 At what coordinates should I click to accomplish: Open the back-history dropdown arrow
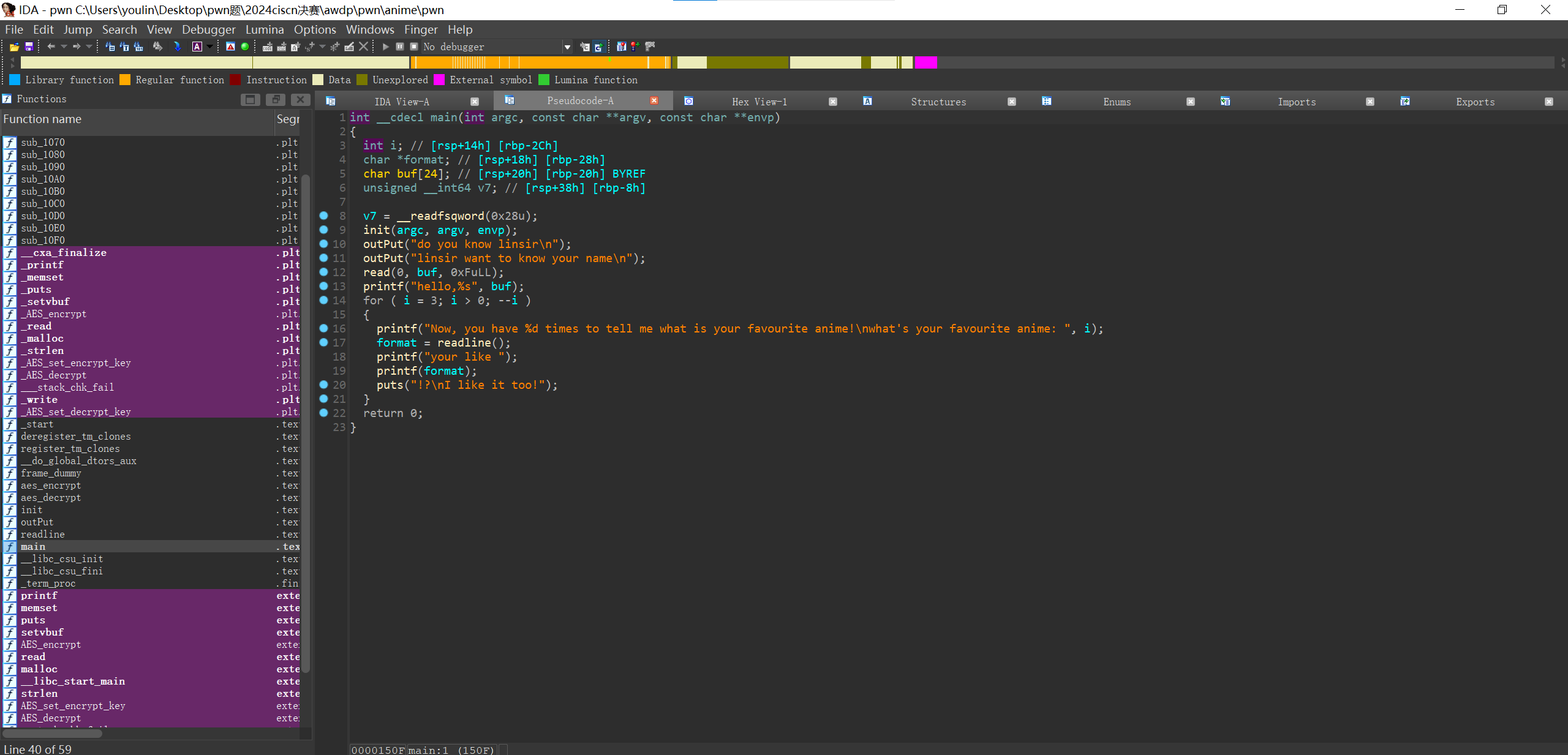[64, 47]
